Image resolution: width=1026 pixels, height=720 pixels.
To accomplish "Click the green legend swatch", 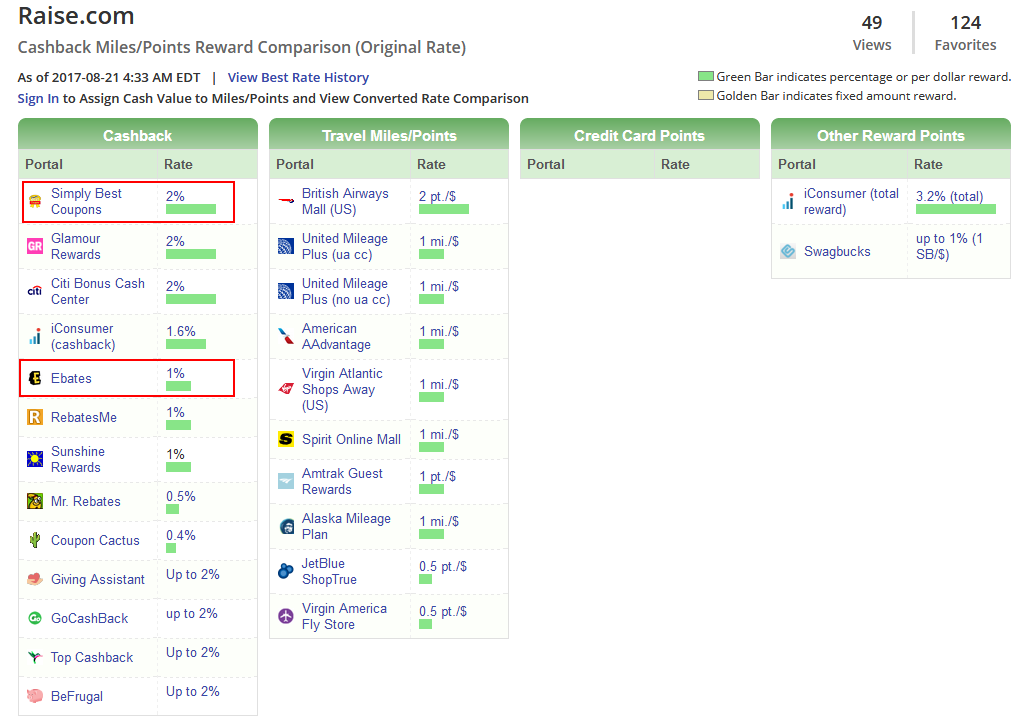I will [x=705, y=76].
